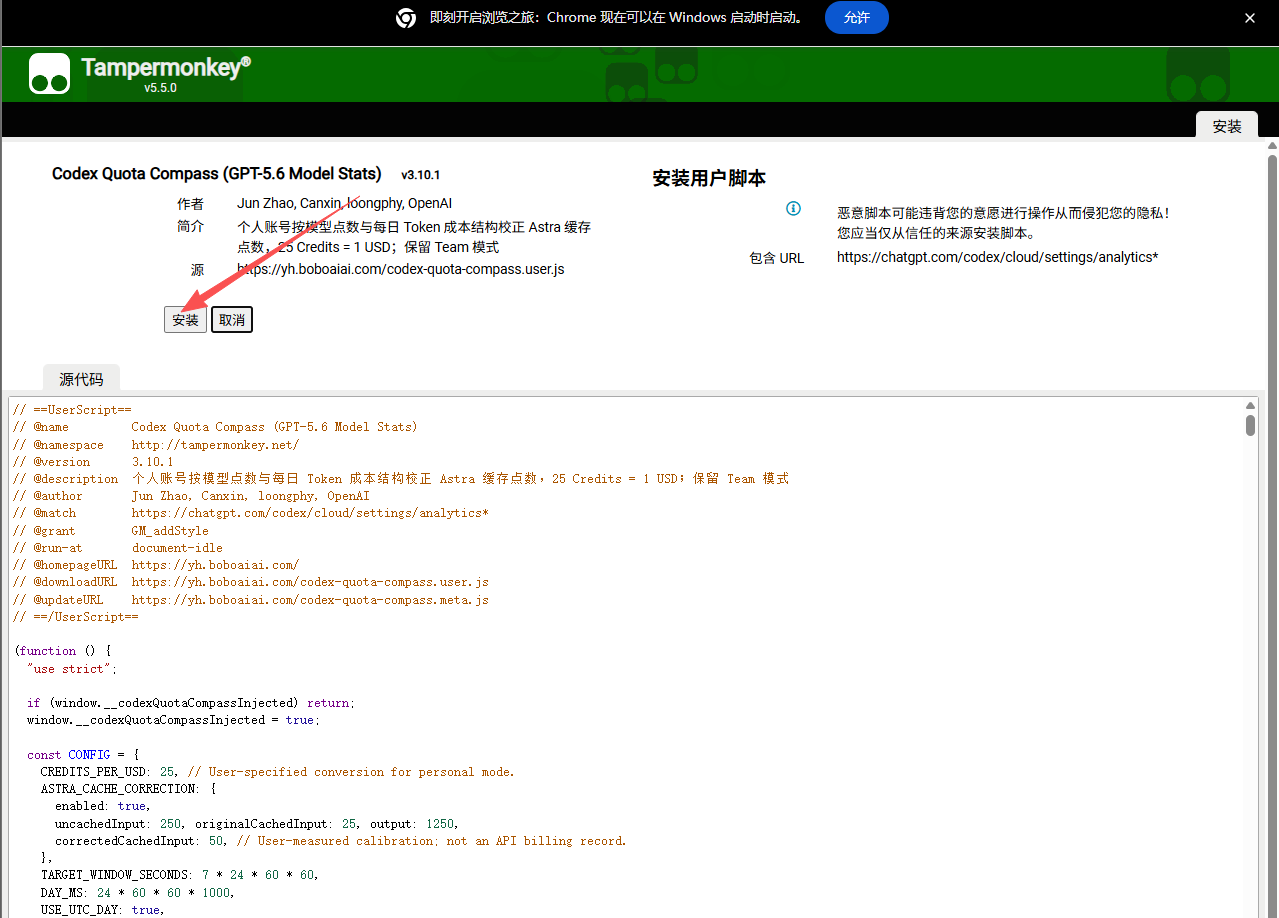Click the ASTRA_CACHE_CORRECTION code line
The width and height of the screenshot is (1279, 918).
click(128, 789)
